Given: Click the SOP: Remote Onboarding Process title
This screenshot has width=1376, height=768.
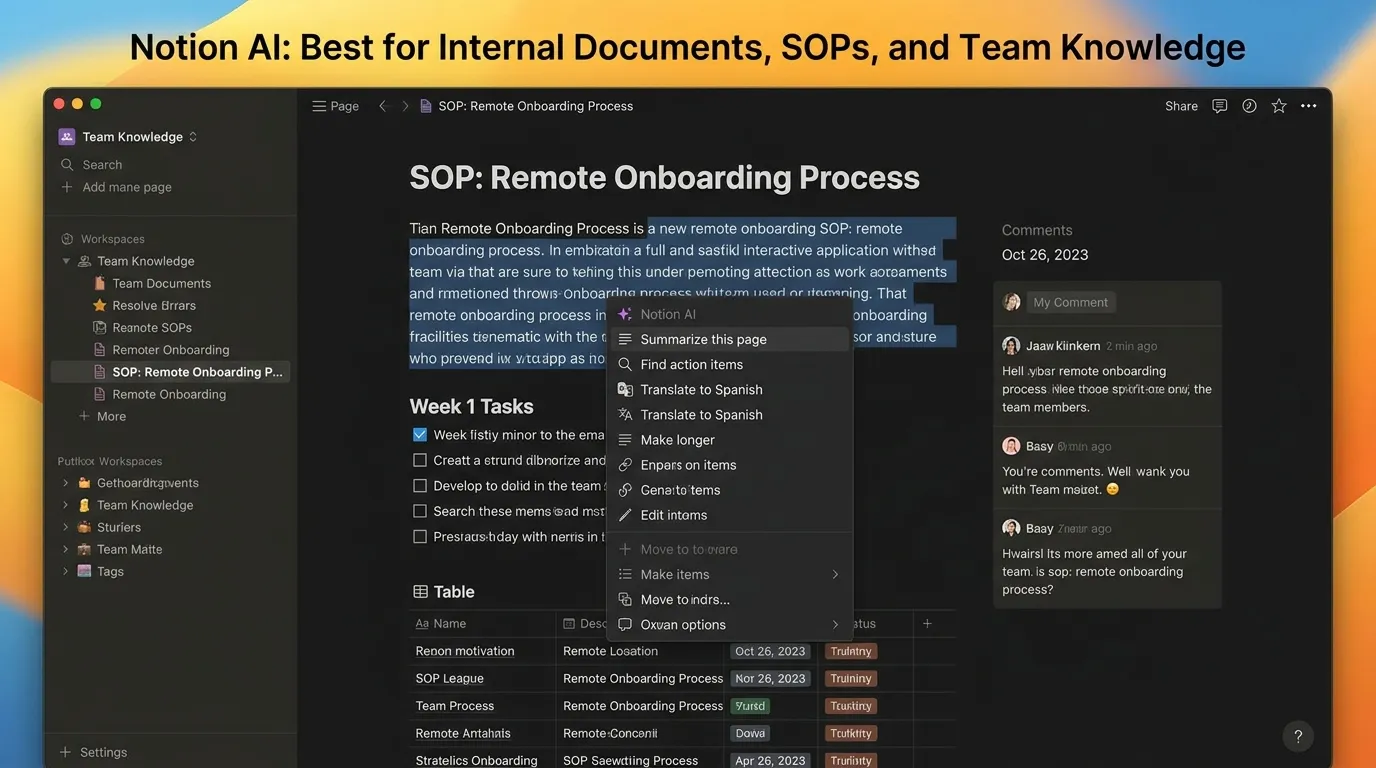Looking at the screenshot, I should click(664, 177).
